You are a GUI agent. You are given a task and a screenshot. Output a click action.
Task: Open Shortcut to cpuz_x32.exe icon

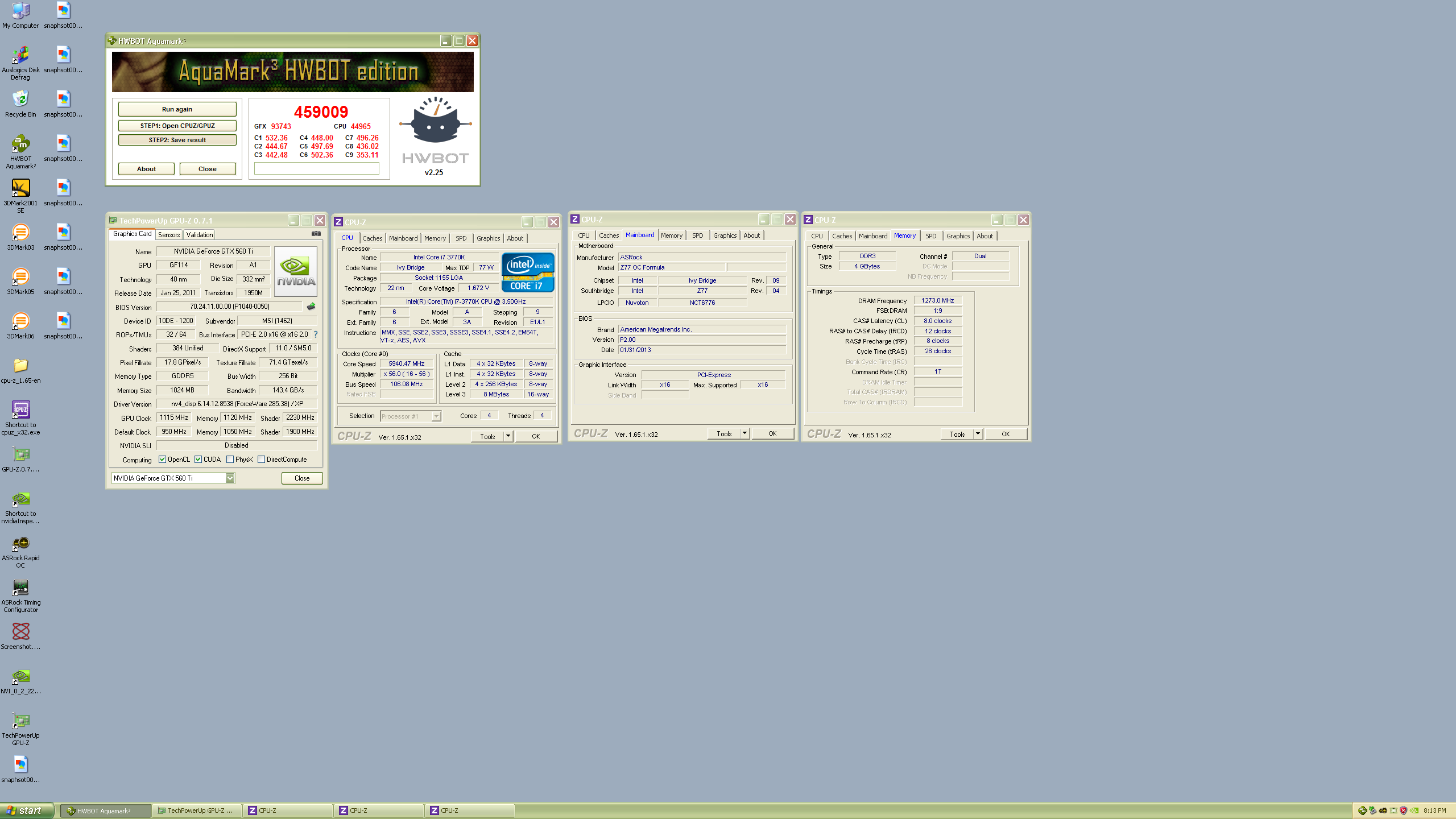20,417
